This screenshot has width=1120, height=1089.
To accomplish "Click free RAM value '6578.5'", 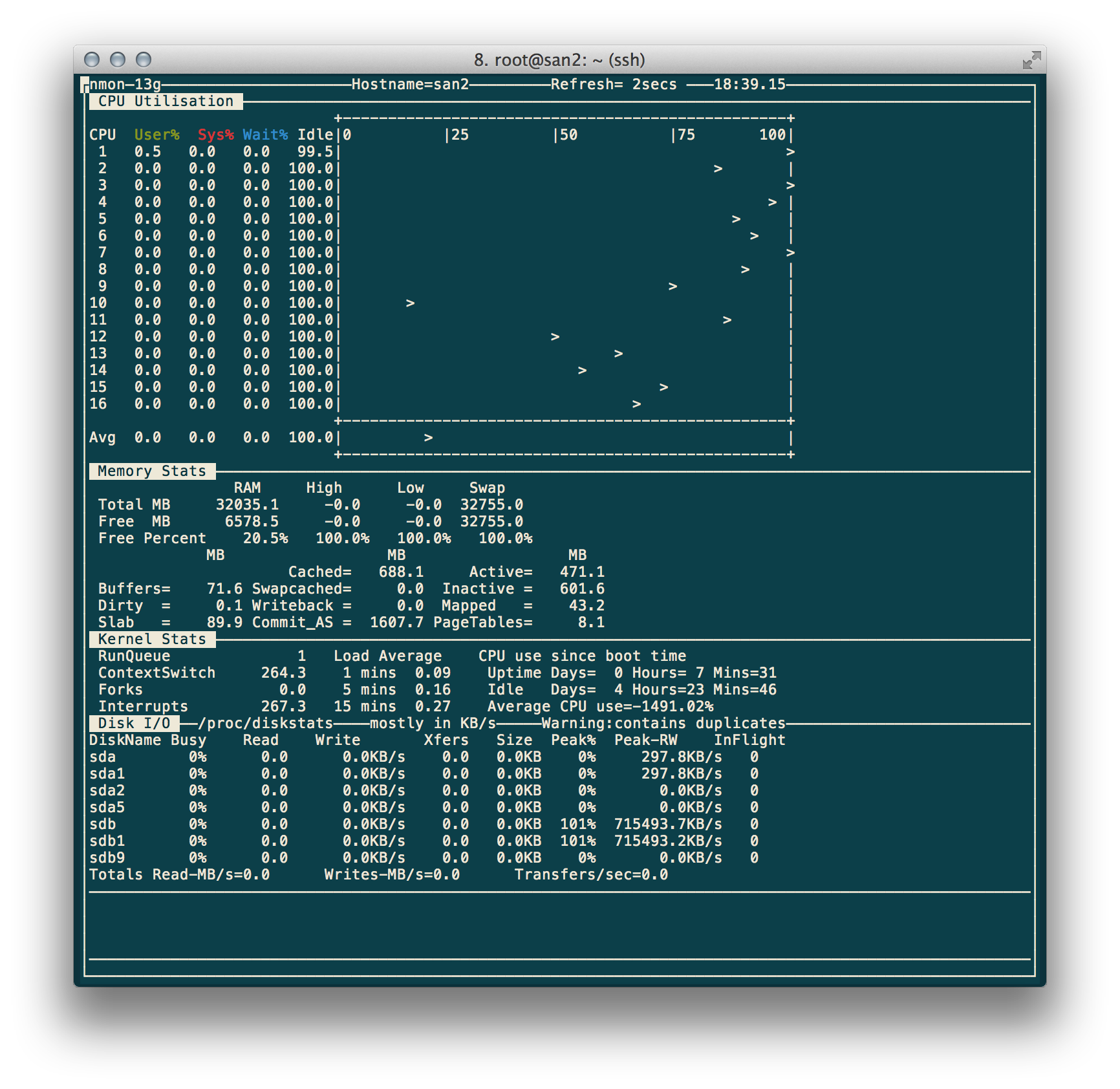I will [x=252, y=521].
